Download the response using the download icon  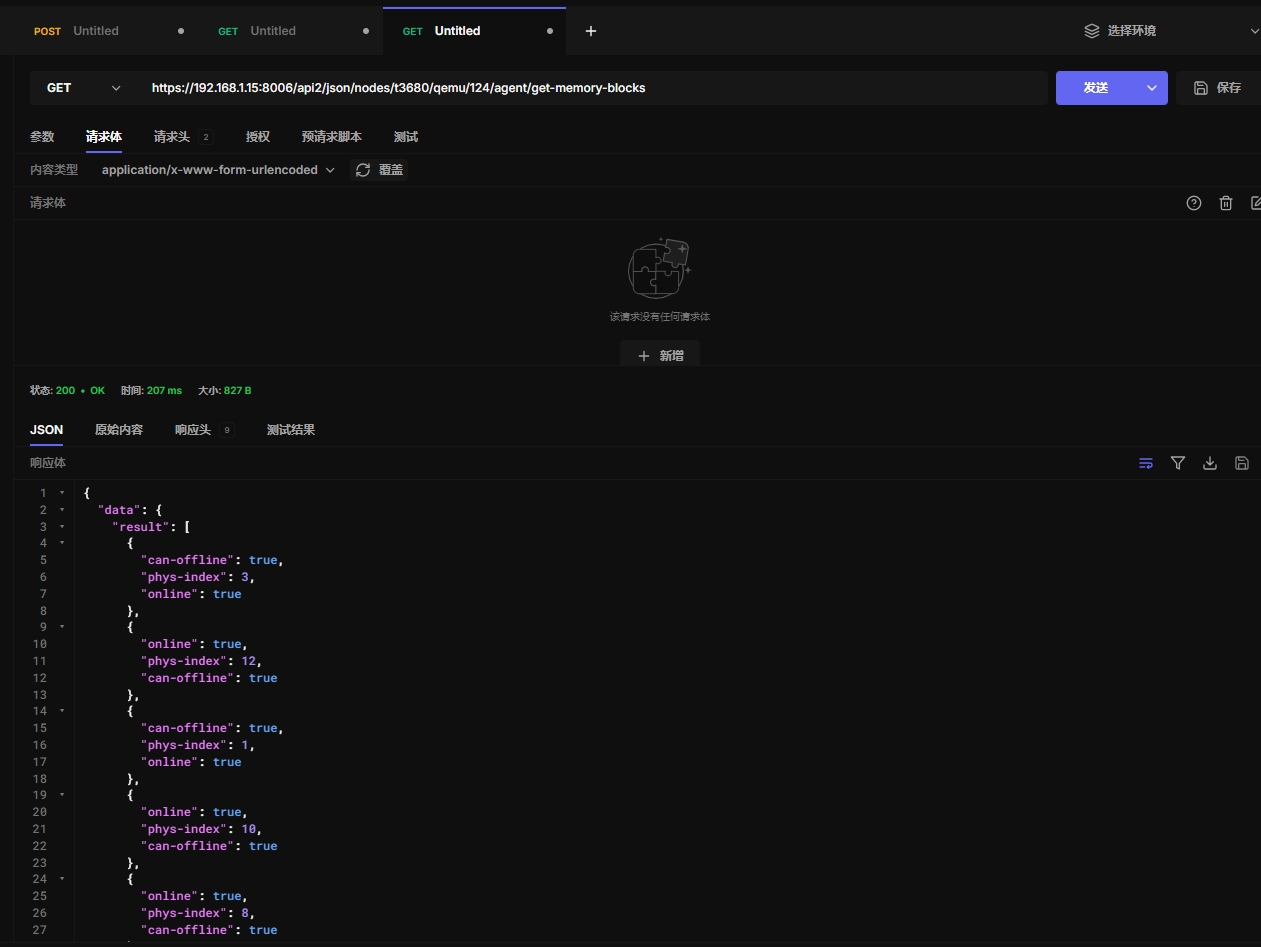point(1210,463)
